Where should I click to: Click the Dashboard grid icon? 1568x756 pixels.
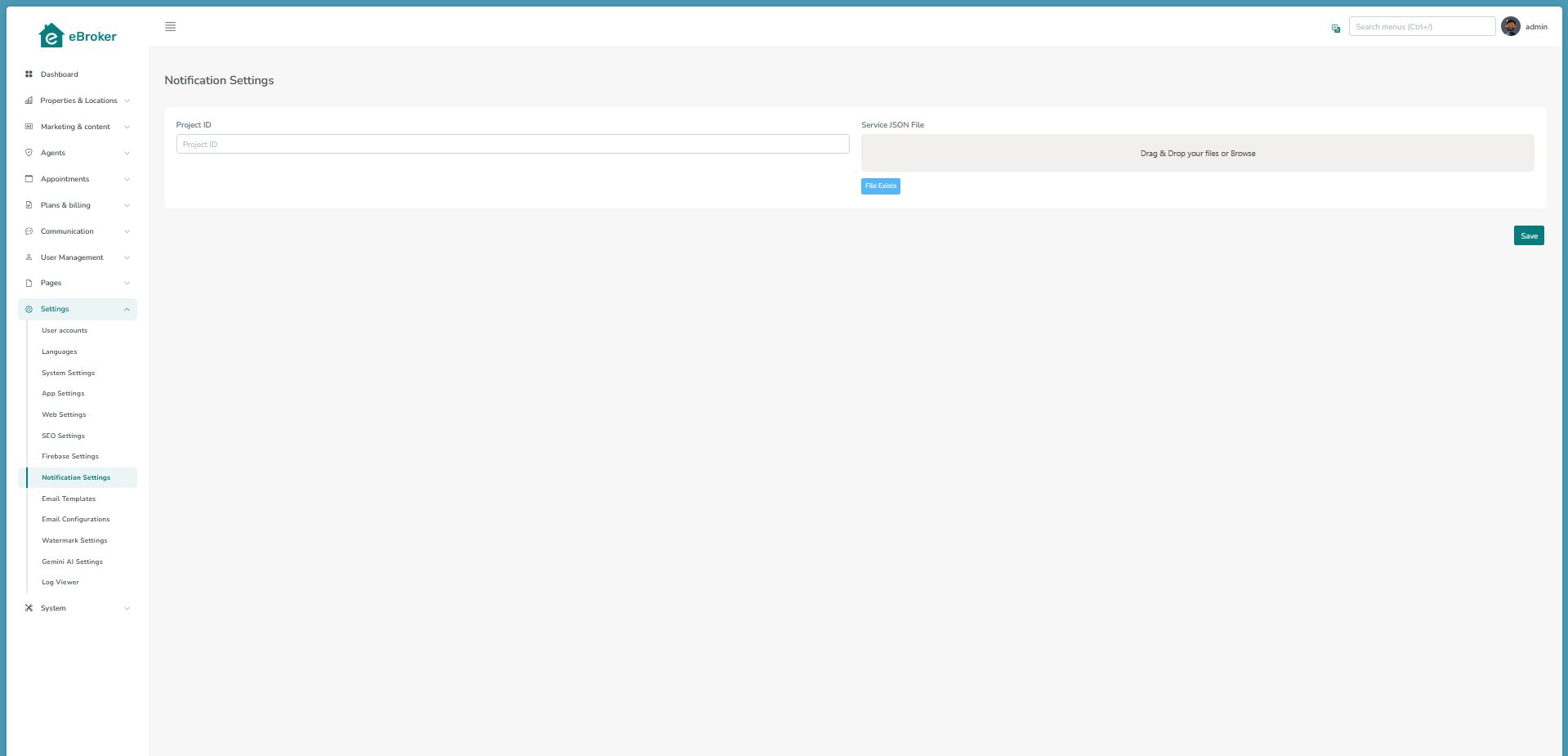click(x=29, y=74)
